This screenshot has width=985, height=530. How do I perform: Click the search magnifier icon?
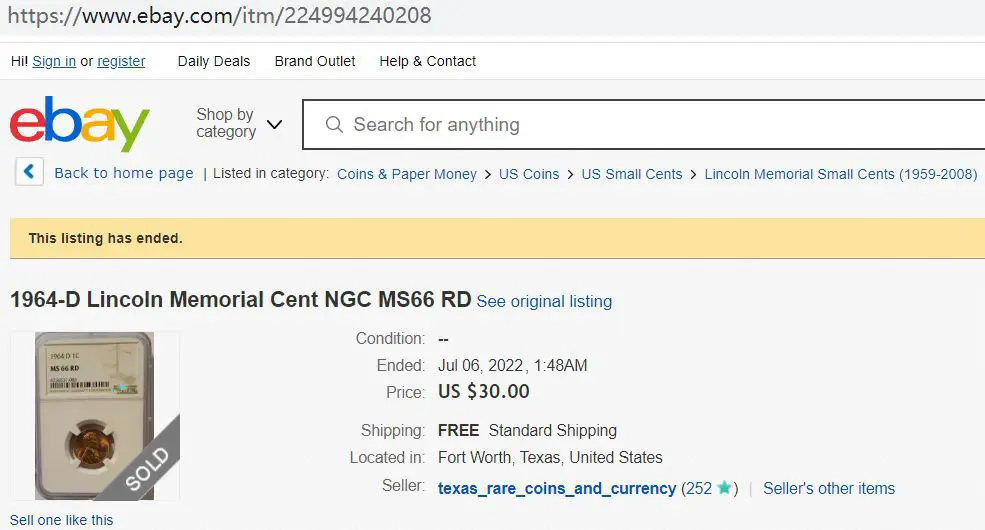pyautogui.click(x=334, y=124)
